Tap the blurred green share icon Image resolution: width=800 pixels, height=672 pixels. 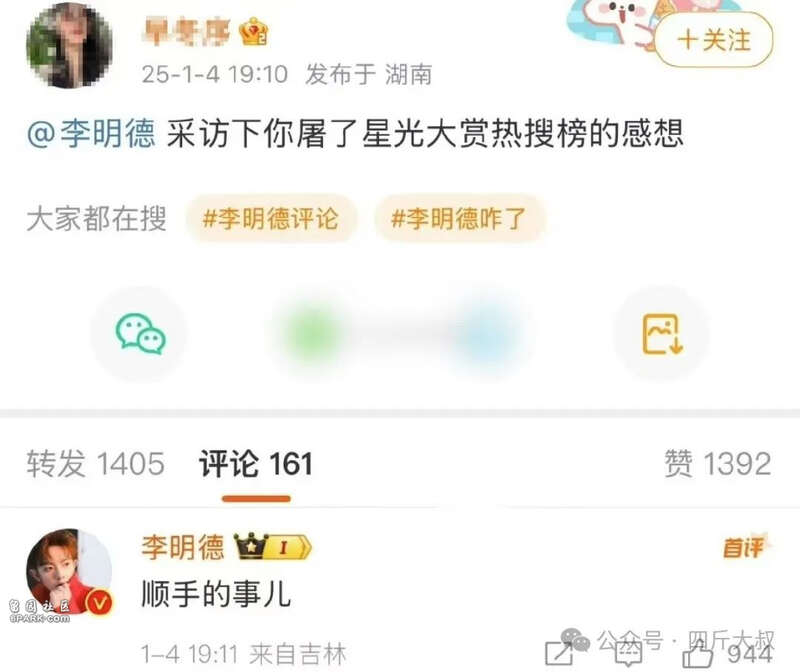coord(312,334)
